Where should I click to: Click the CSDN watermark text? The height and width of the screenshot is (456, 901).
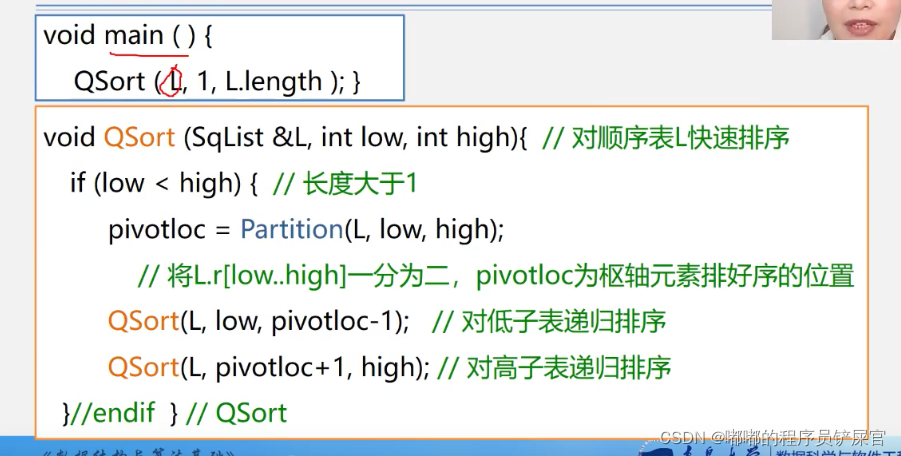[x=771, y=438]
